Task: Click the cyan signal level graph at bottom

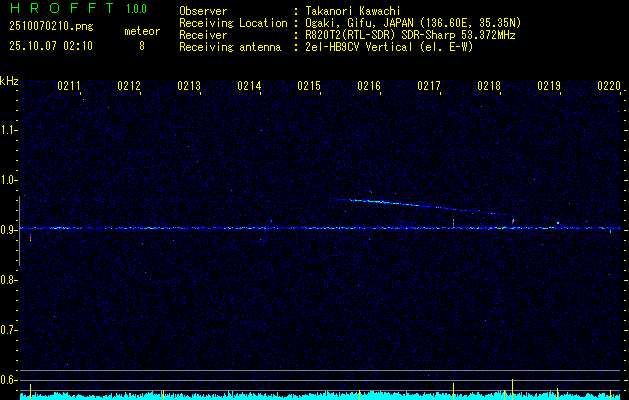Action: pos(300,396)
